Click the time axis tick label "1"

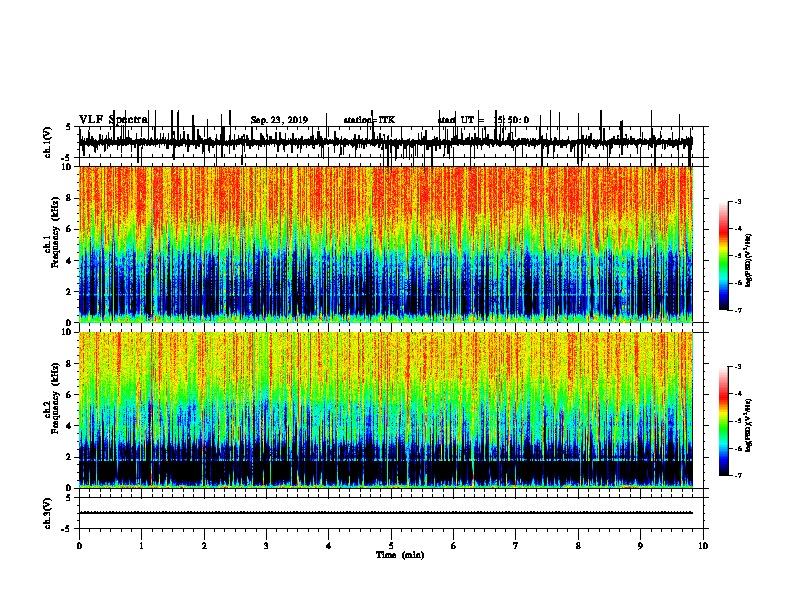141,546
